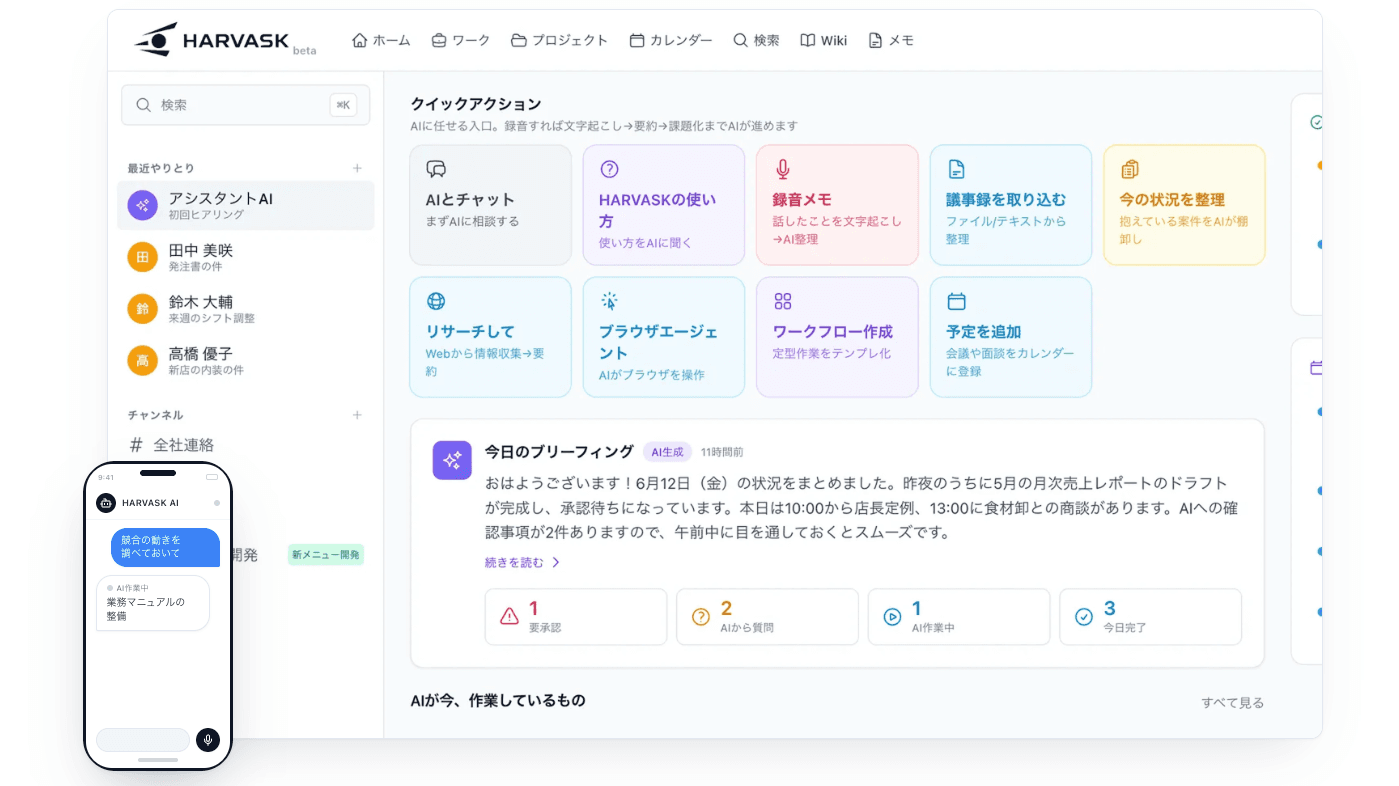Image resolution: width=1399 pixels, height=786 pixels.
Task: Start the AIとチャット quick action
Action: point(491,205)
